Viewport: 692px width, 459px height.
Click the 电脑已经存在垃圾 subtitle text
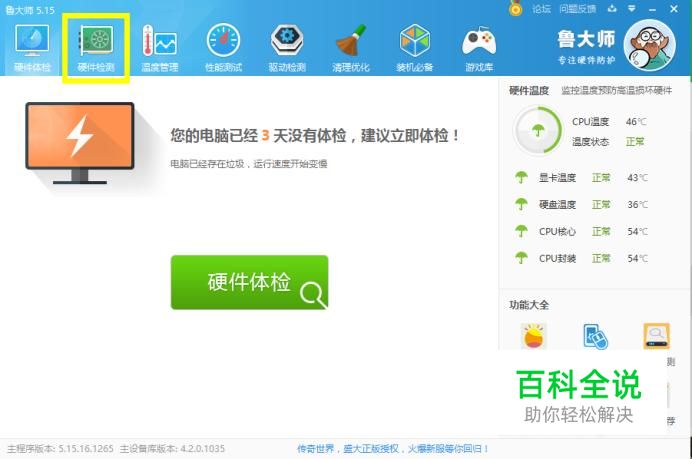(x=249, y=164)
